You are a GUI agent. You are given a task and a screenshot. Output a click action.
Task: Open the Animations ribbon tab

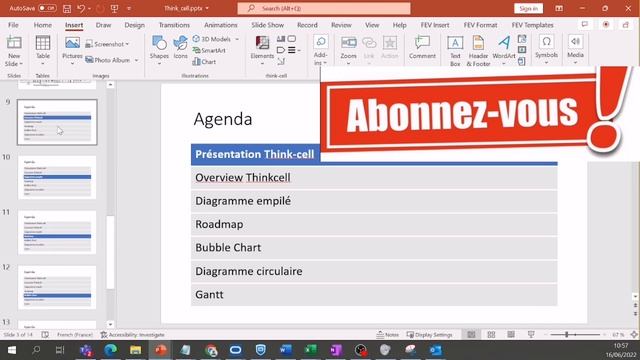pyautogui.click(x=220, y=25)
